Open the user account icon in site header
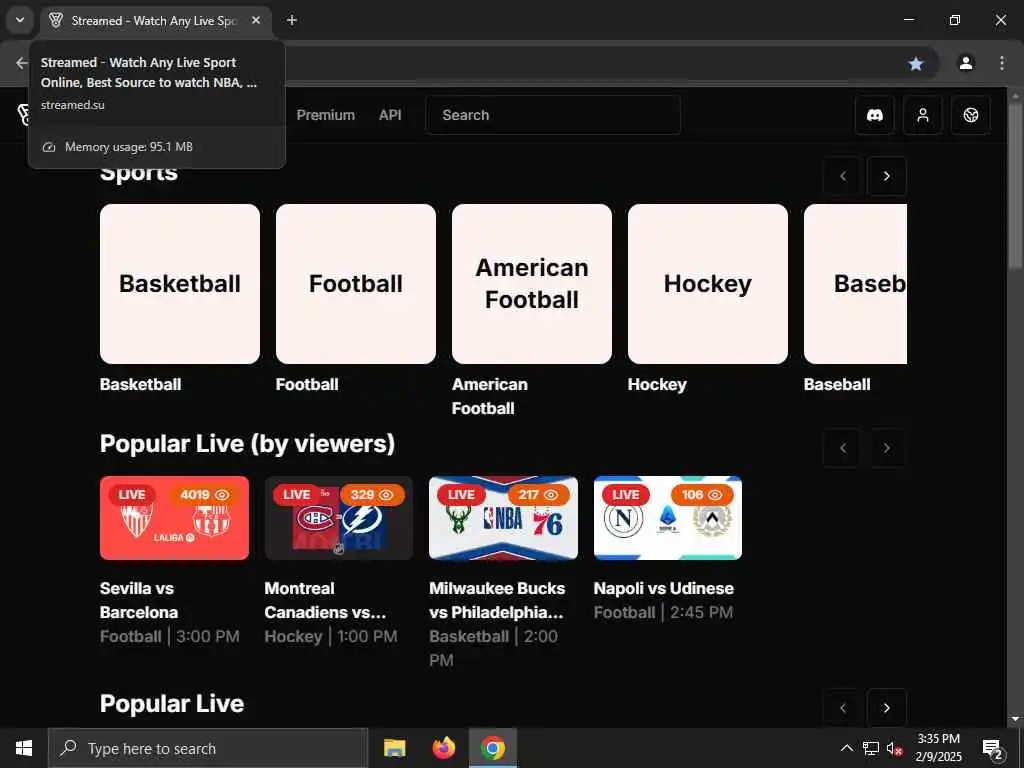1024x768 pixels. (922, 115)
